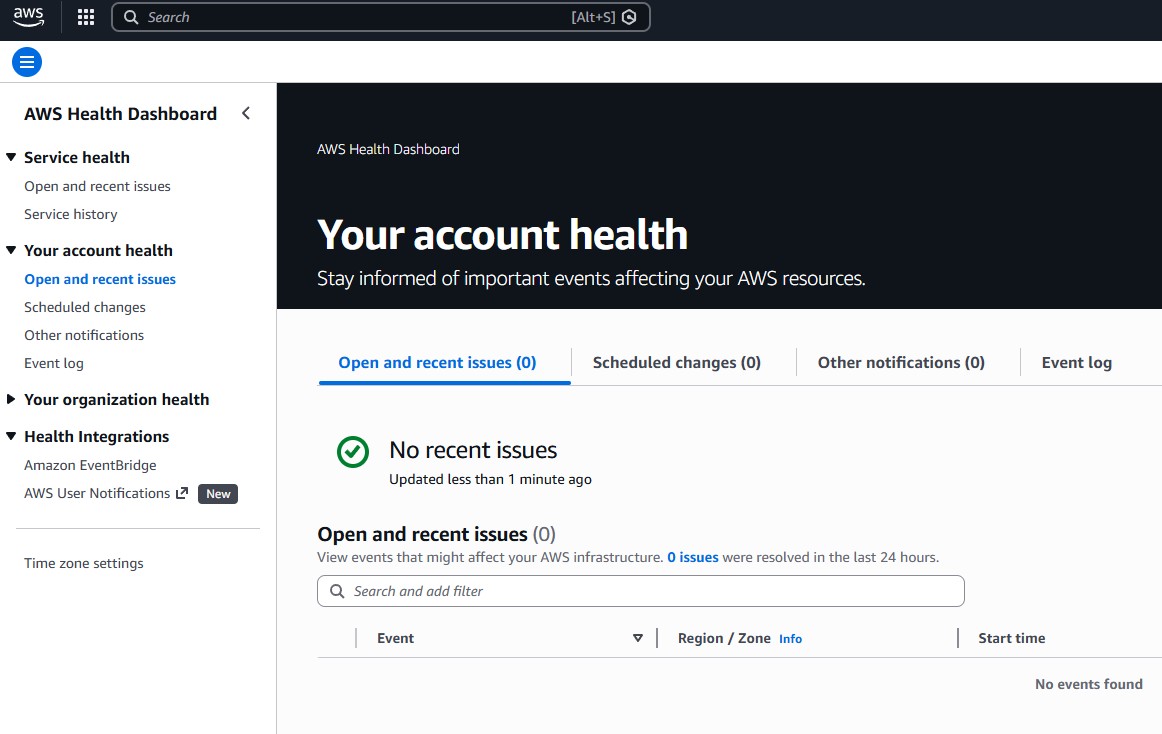This screenshot has width=1162, height=734.
Task: Collapse the AWS Health Dashboard sidebar
Action: tap(246, 113)
